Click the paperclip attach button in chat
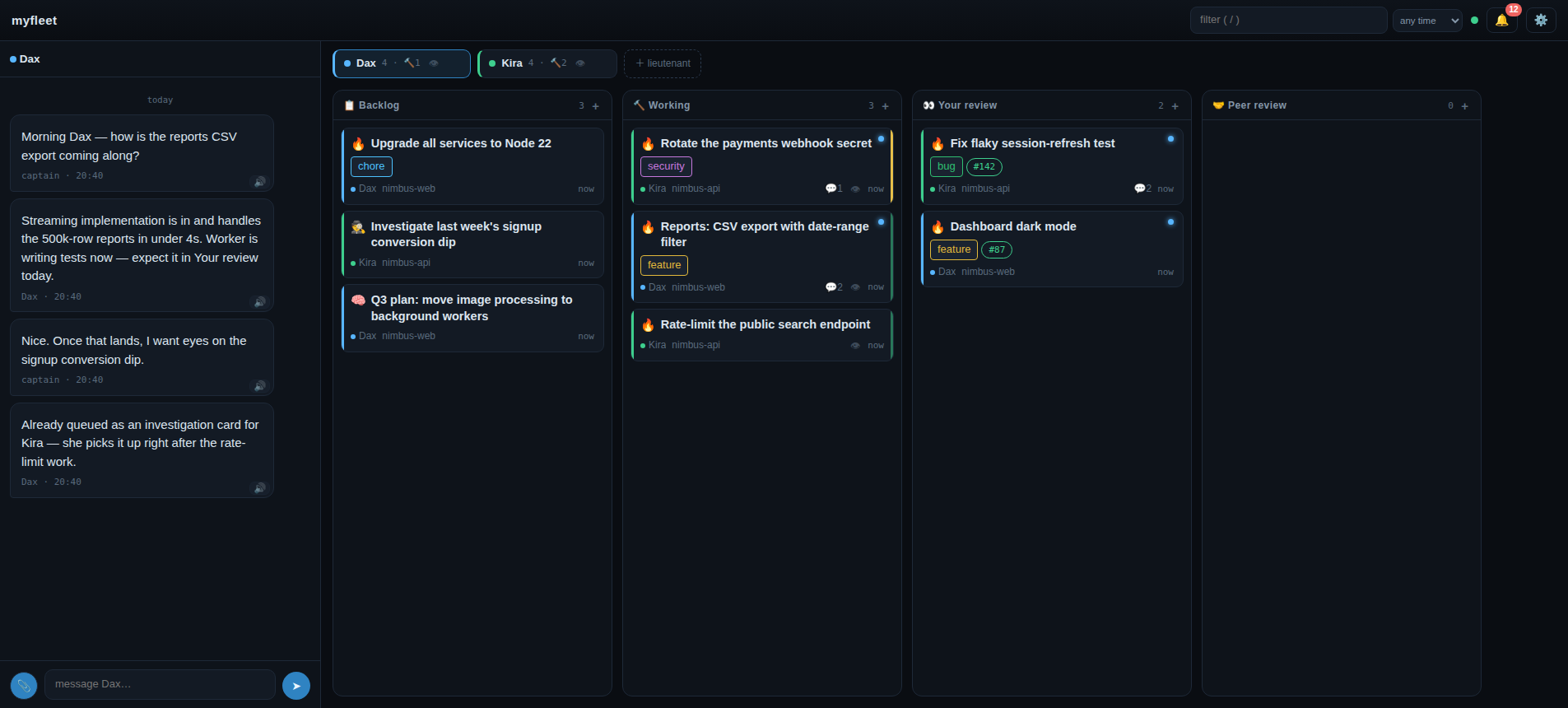 [24, 686]
